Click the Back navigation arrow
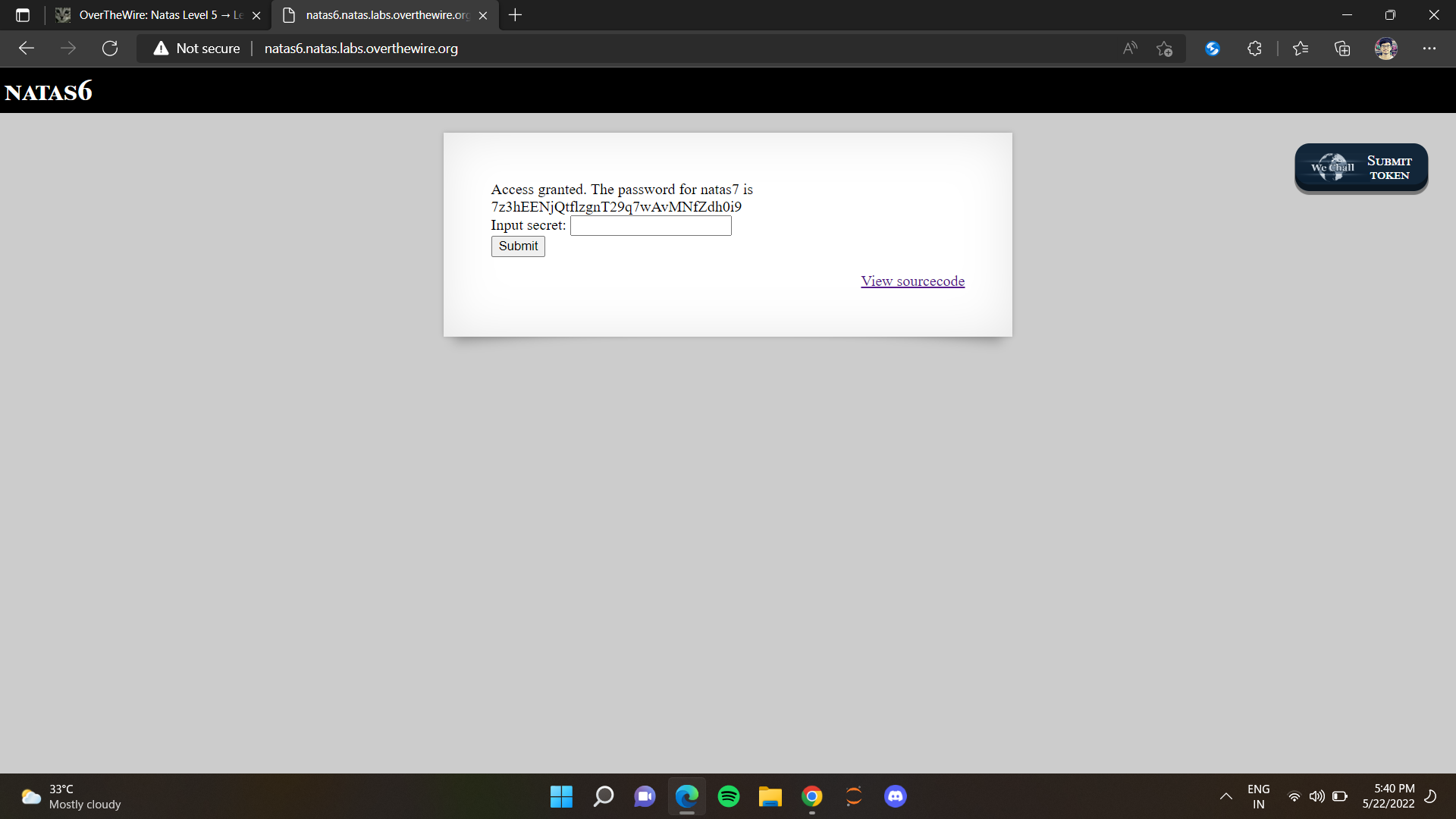The height and width of the screenshot is (819, 1456). point(27,49)
